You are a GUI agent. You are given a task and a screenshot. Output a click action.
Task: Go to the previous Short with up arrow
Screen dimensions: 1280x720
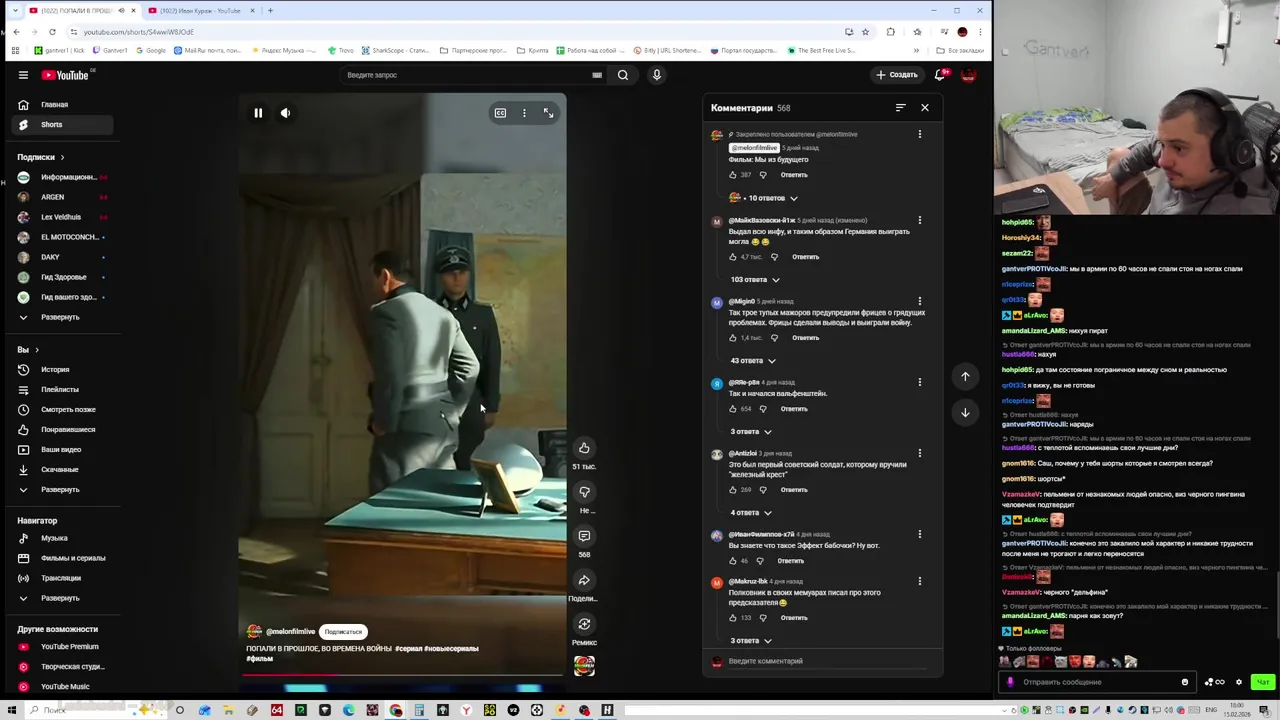tap(965, 377)
